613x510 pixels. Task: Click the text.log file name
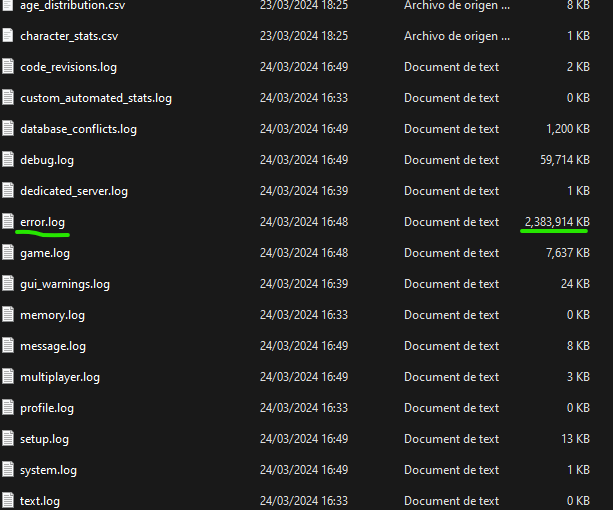(40, 501)
